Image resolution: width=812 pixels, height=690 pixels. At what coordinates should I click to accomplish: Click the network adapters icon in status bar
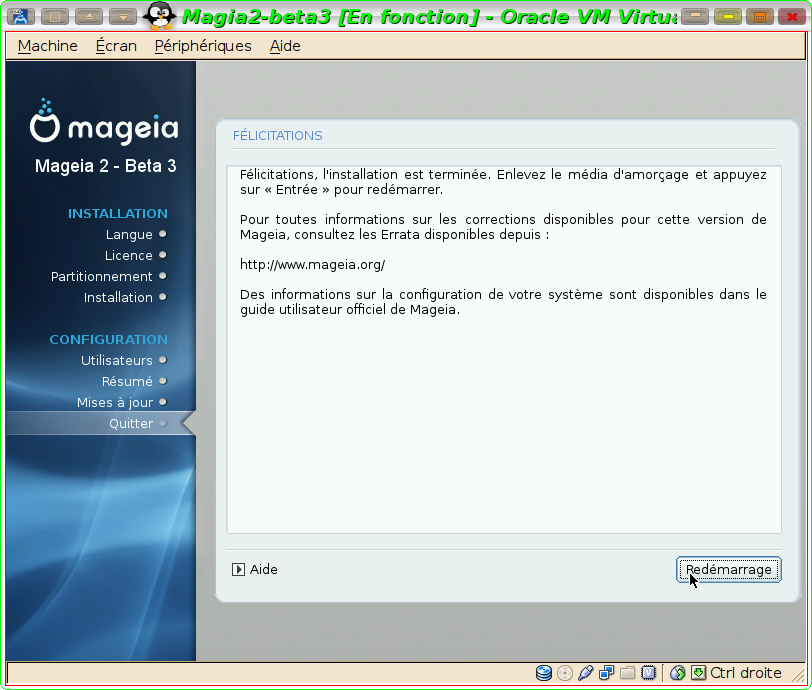[606, 673]
